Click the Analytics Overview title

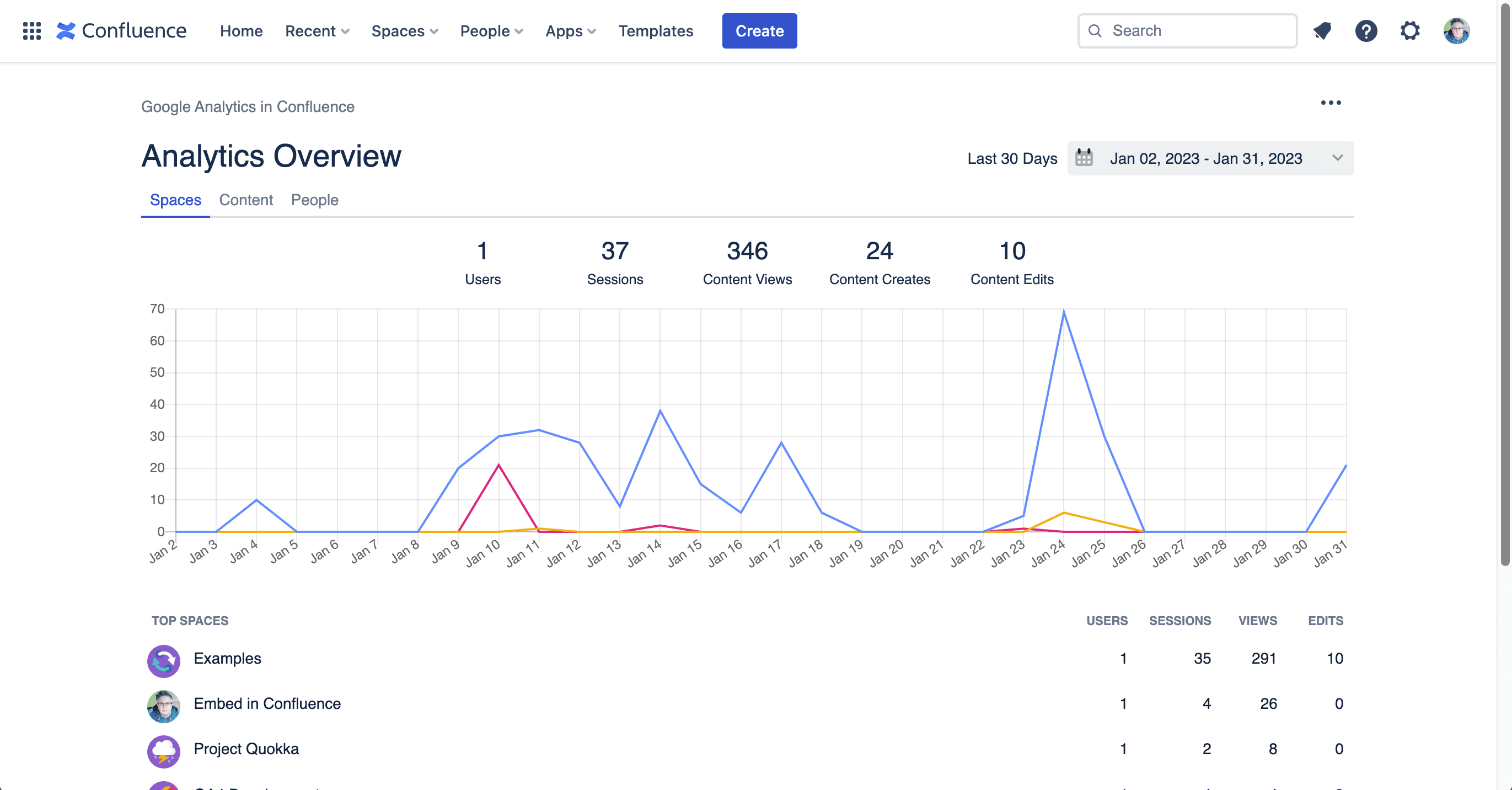coord(271,156)
